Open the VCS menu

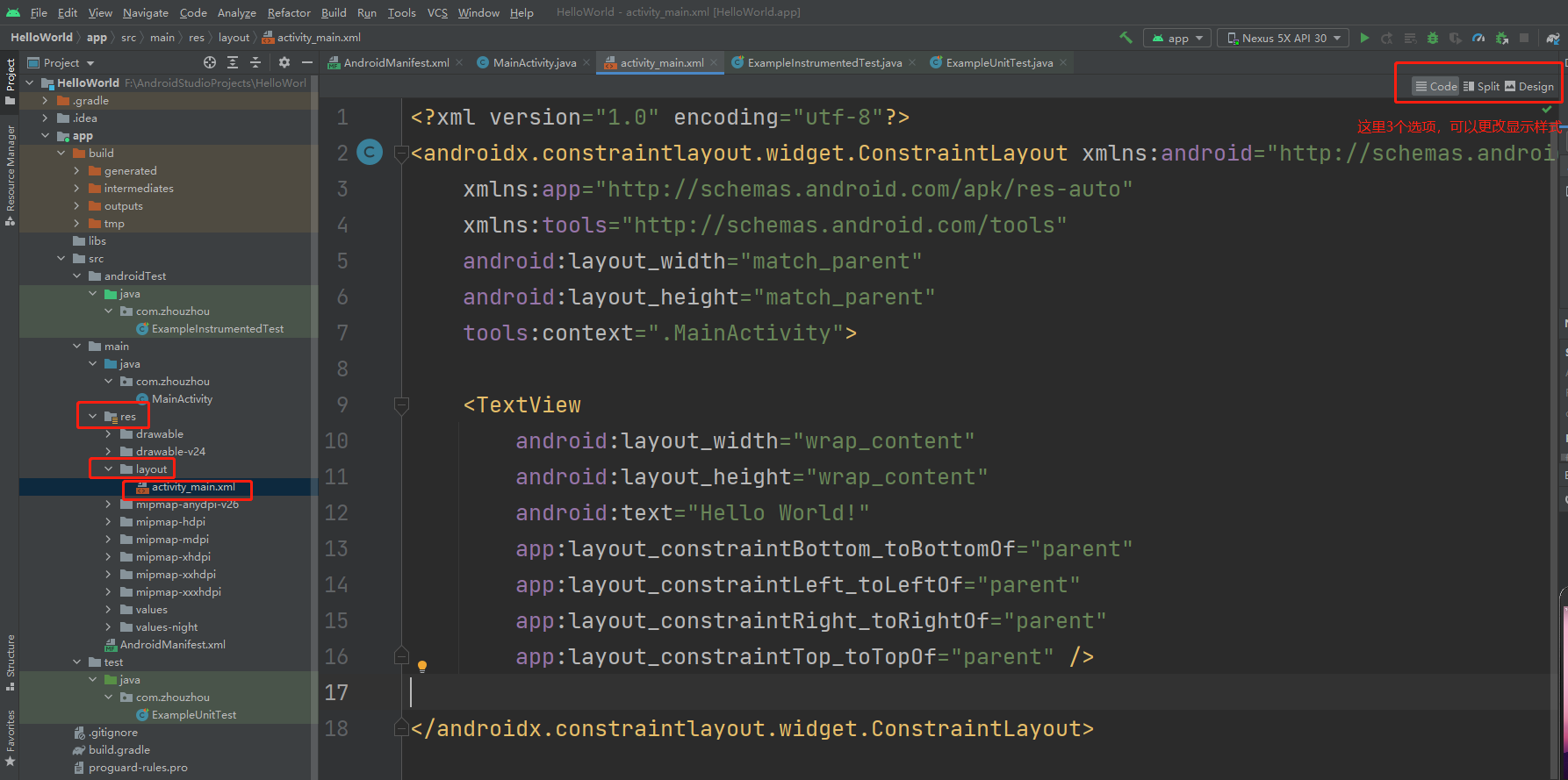point(437,12)
